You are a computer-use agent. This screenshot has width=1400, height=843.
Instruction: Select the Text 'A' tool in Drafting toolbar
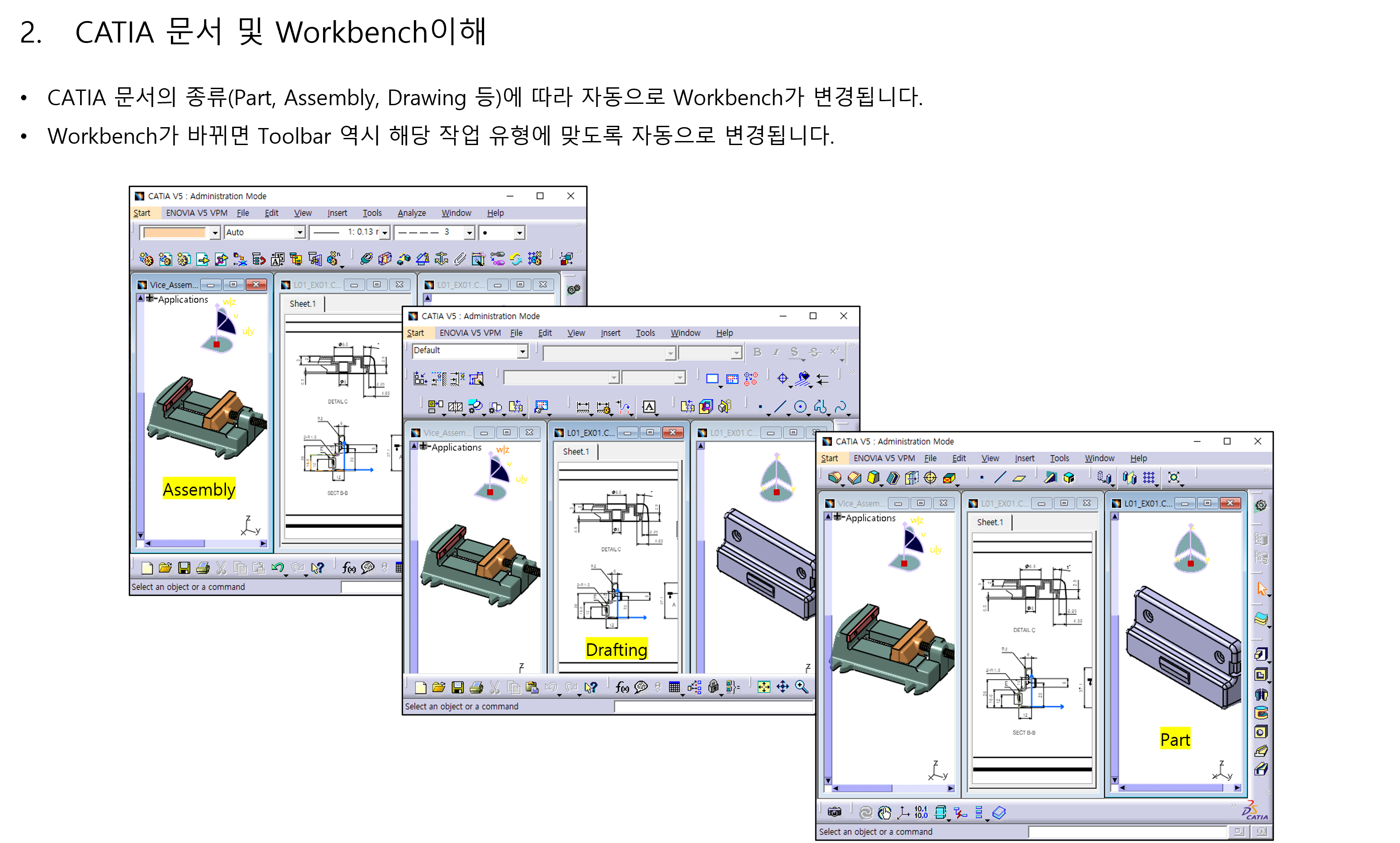point(649,407)
